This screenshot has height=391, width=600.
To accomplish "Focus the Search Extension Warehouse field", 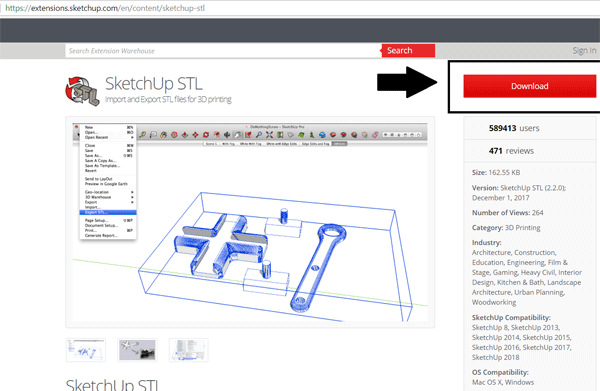I will (x=223, y=51).
